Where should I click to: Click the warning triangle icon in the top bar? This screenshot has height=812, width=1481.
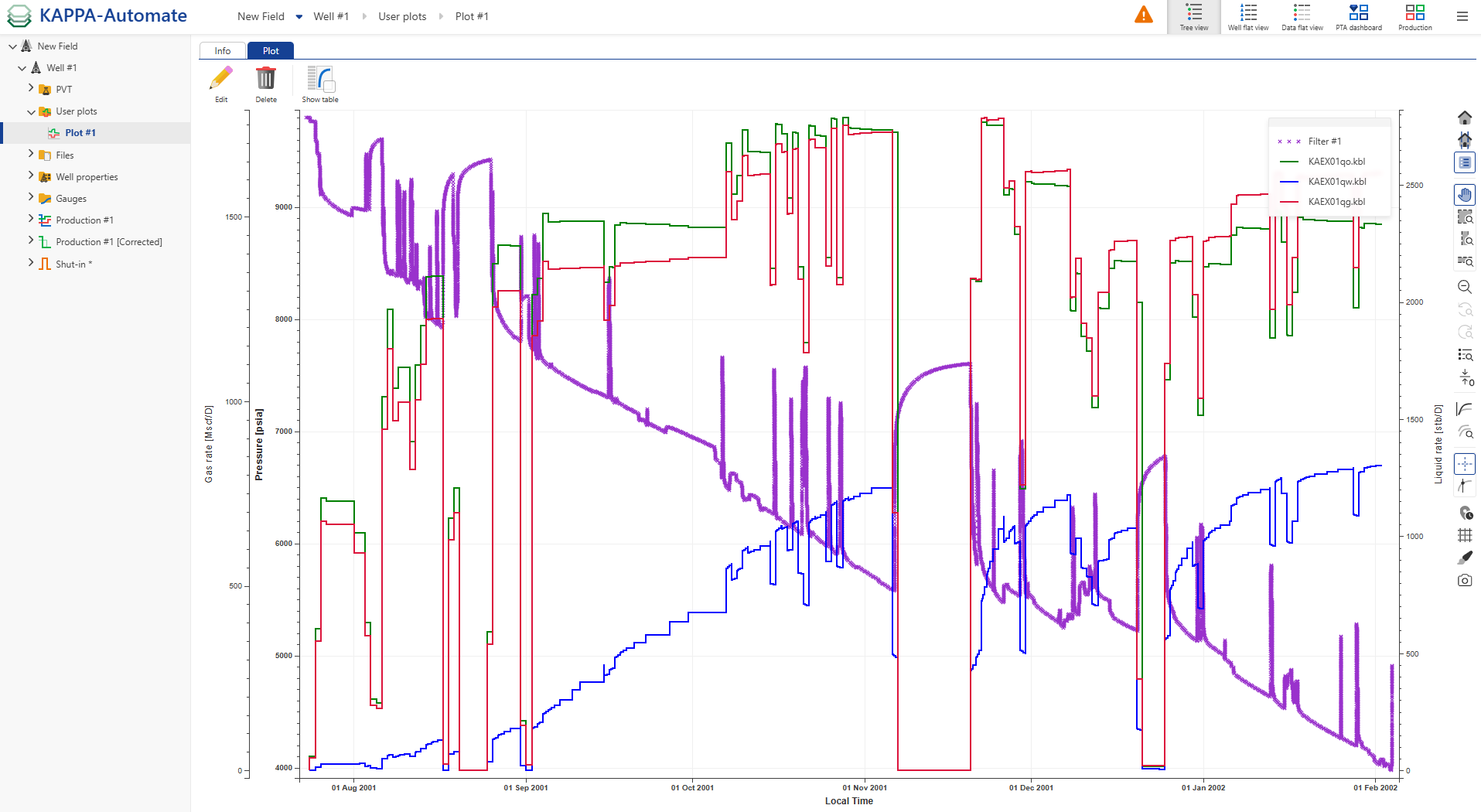(x=1144, y=14)
